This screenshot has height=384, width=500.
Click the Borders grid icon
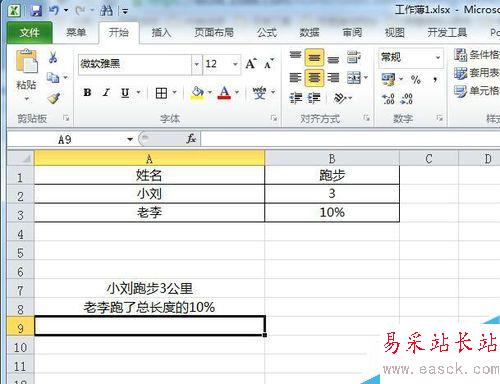tap(161, 93)
